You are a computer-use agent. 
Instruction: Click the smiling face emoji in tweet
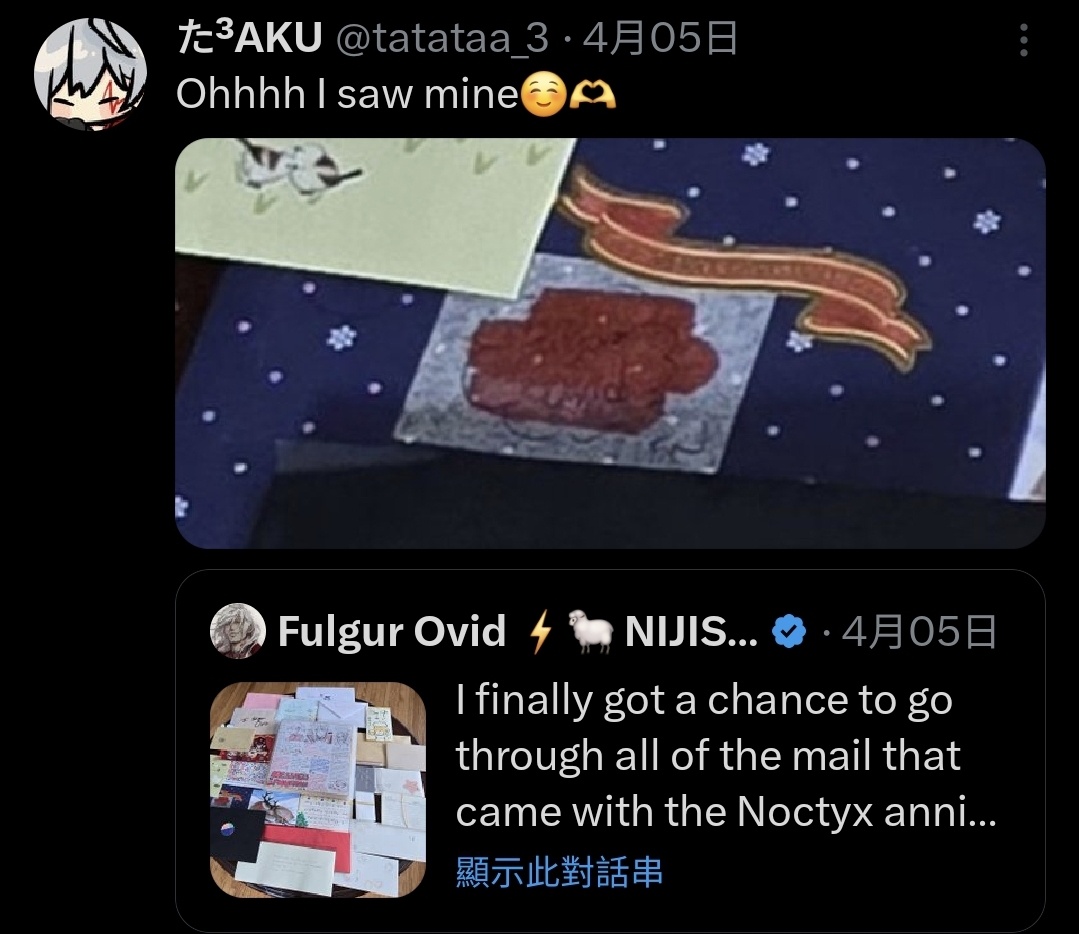(544, 94)
